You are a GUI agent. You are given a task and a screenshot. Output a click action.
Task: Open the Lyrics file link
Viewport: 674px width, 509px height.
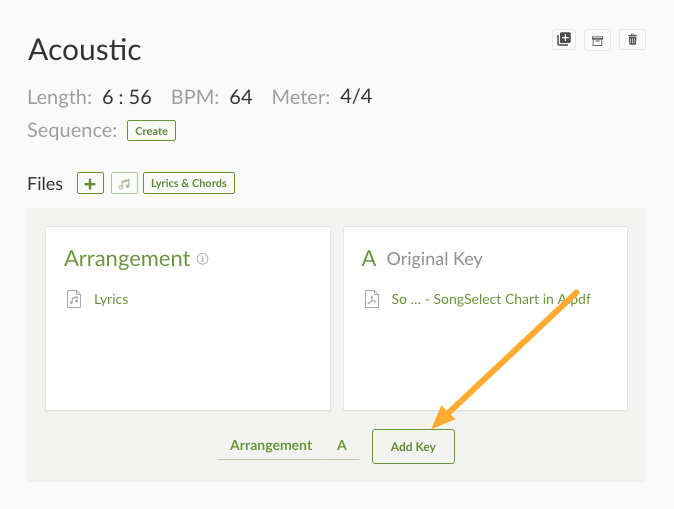tap(111, 299)
